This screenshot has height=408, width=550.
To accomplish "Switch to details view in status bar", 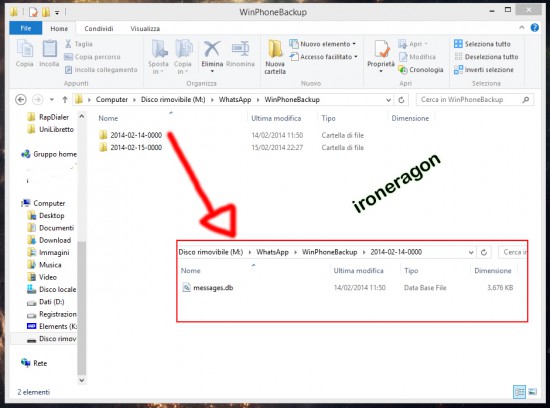I will pyautogui.click(x=519, y=392).
